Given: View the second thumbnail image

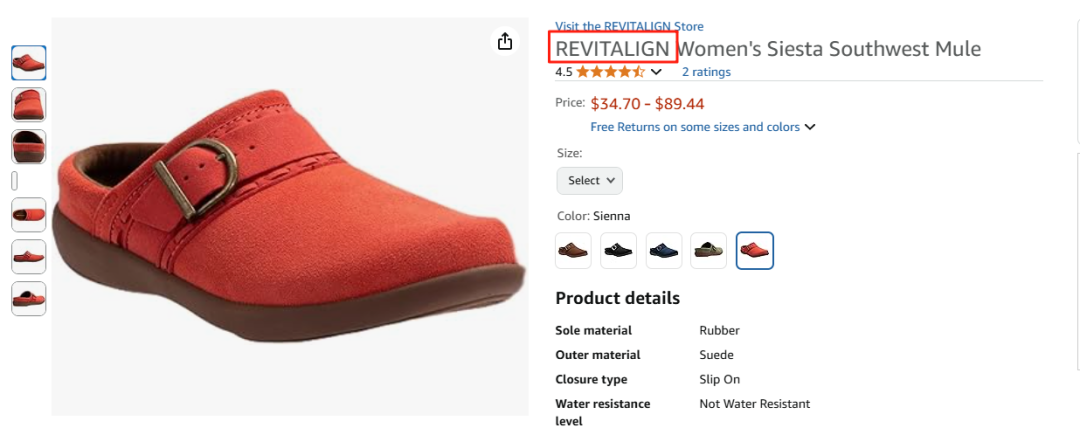Looking at the screenshot, I should (x=28, y=104).
